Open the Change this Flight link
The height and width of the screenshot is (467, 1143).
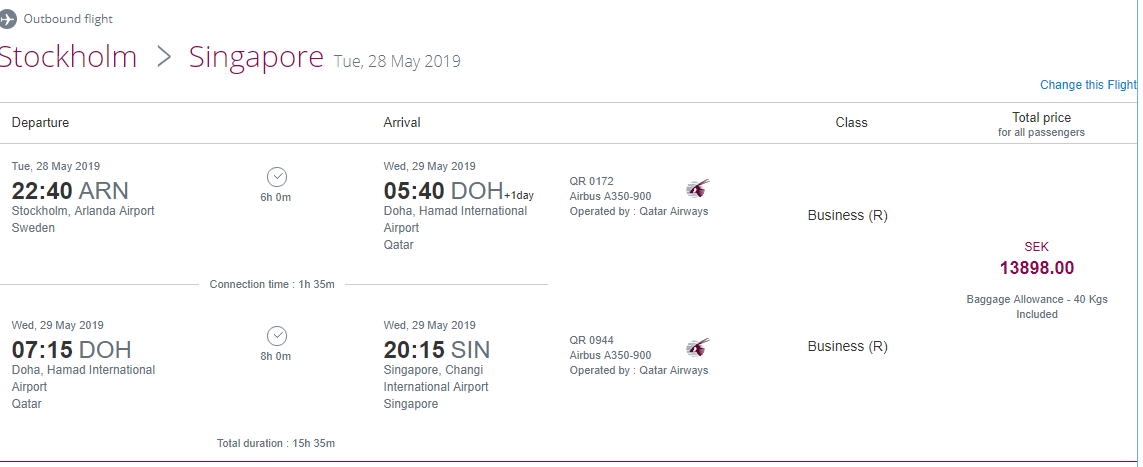pos(1088,85)
